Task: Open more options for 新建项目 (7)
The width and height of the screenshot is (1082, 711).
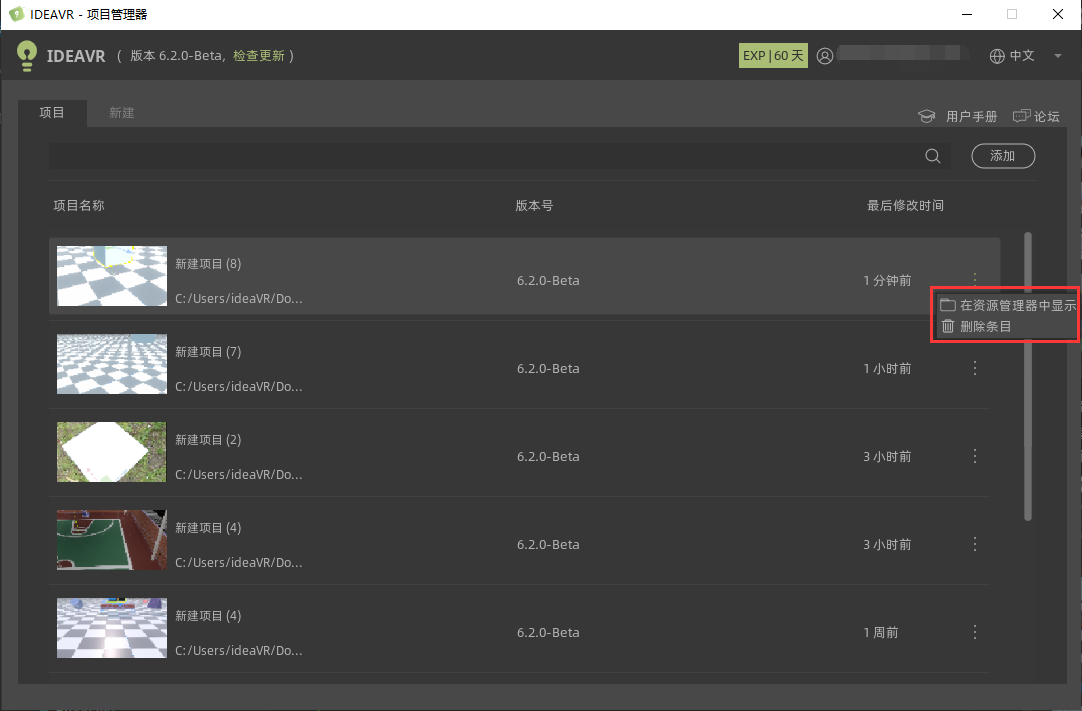Action: [x=974, y=368]
